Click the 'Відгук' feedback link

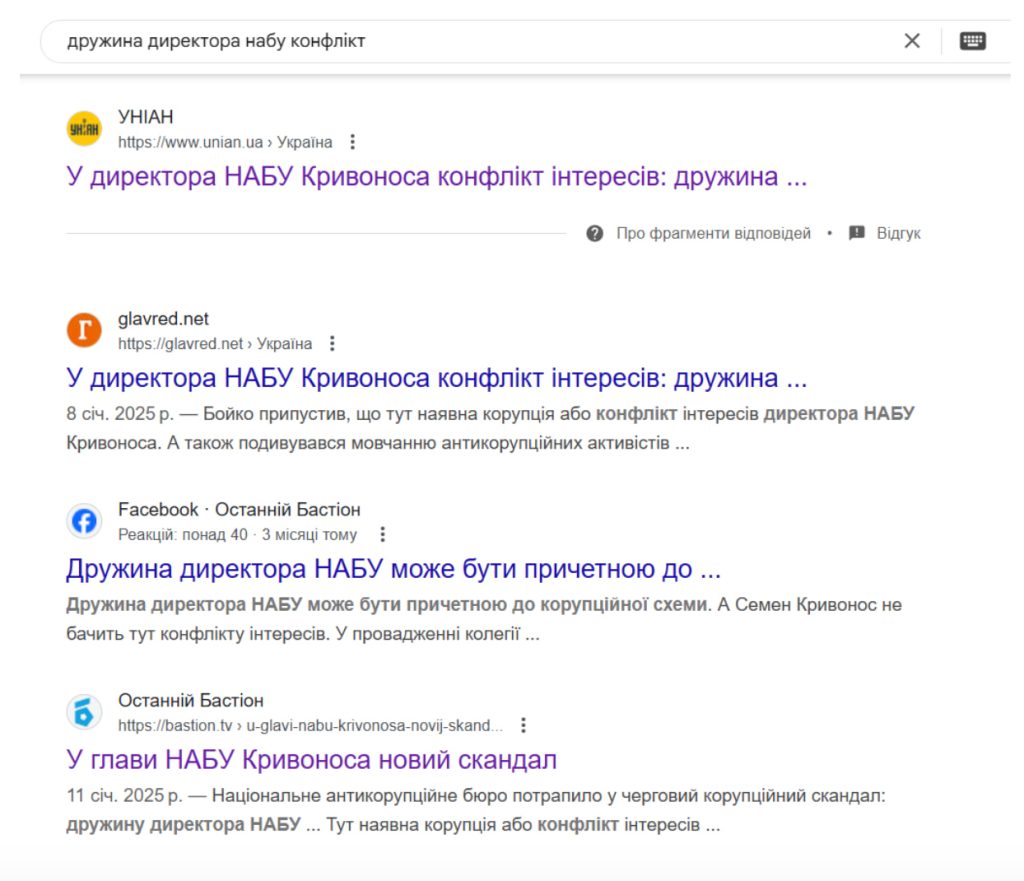(898, 233)
